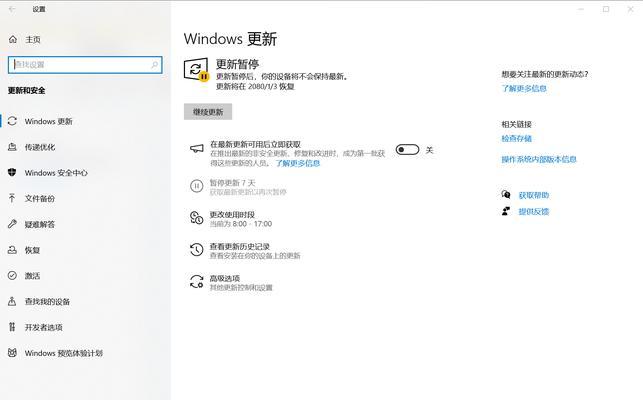Click the 文件备份 upload arrow icon
The image size is (643, 400).
12,198
